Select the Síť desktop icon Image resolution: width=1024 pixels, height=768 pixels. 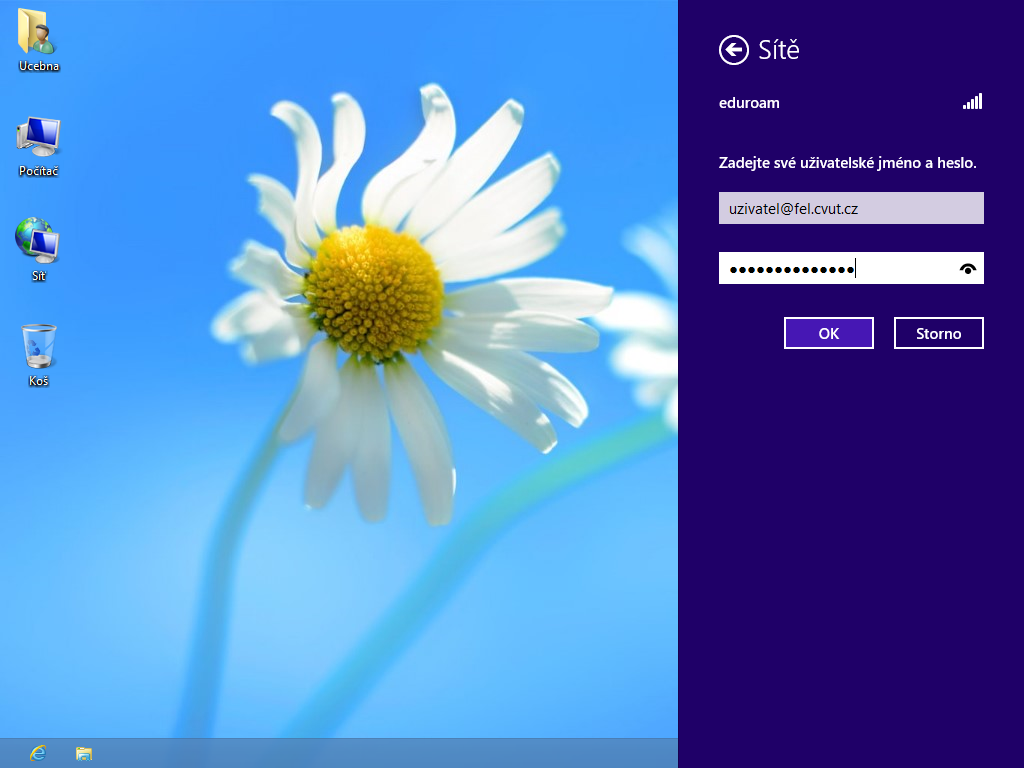click(x=38, y=249)
